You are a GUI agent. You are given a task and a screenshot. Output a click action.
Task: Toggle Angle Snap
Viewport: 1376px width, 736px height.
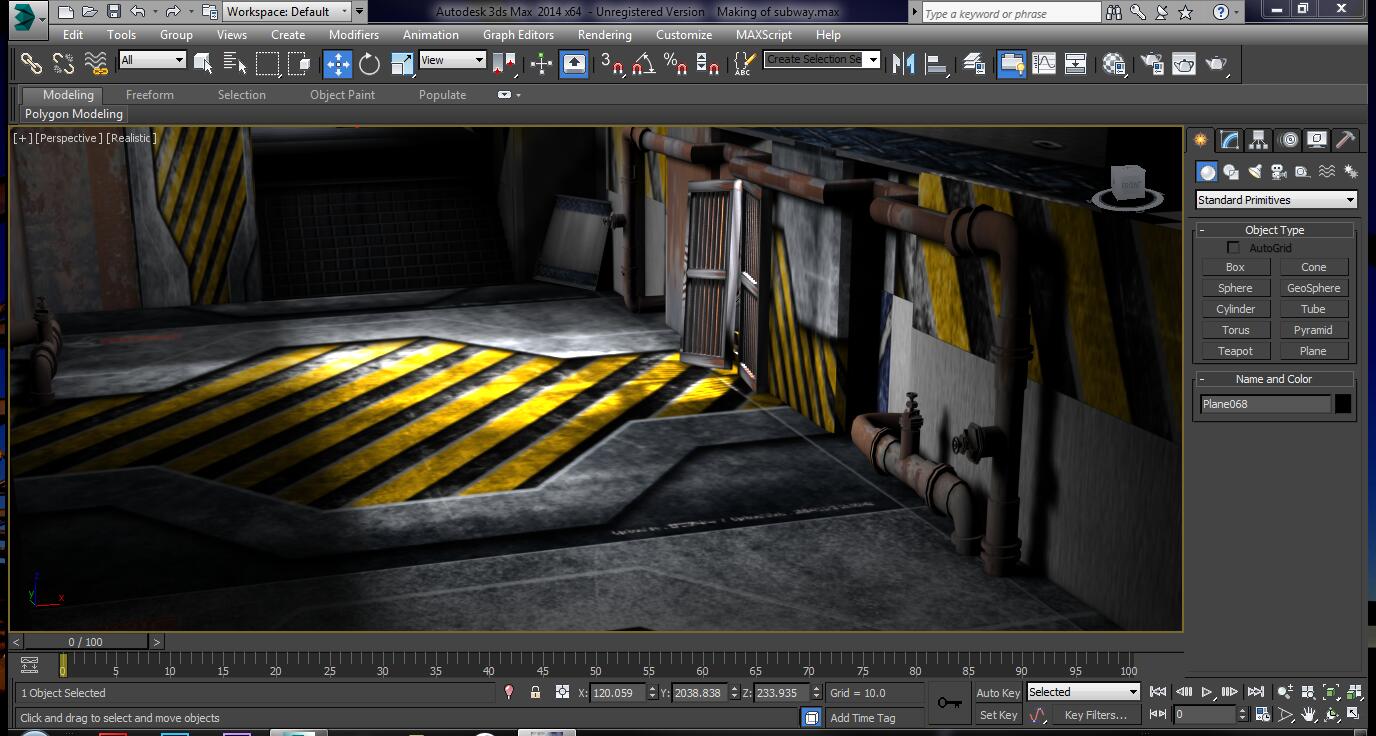pos(644,64)
